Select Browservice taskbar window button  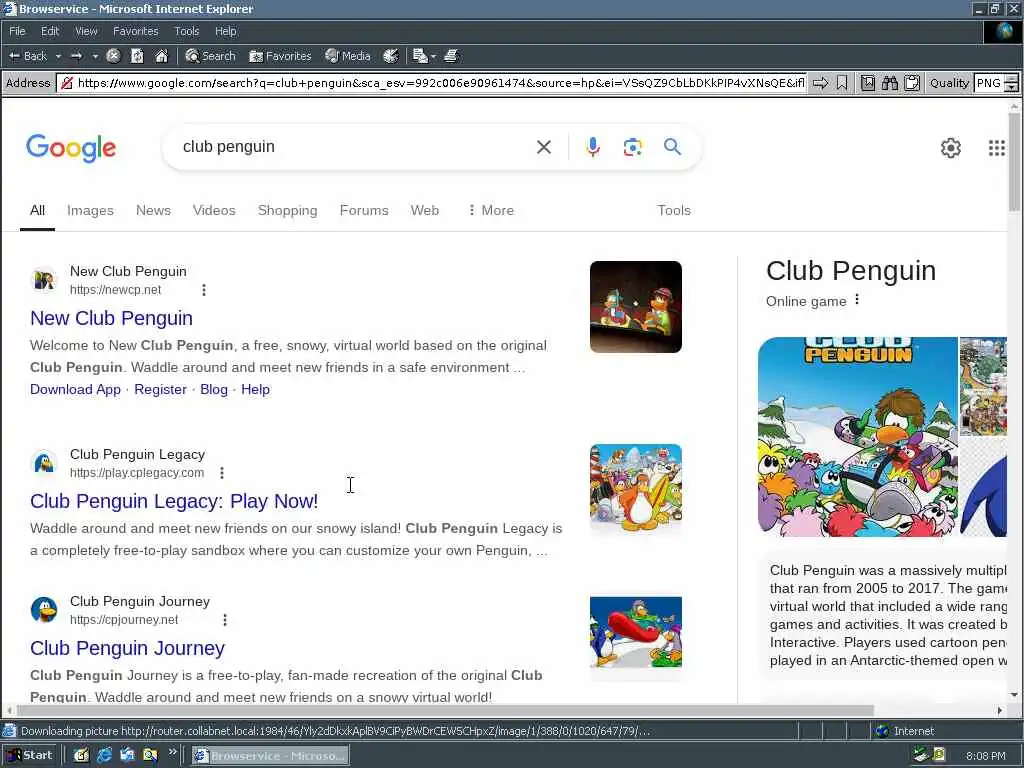point(270,756)
